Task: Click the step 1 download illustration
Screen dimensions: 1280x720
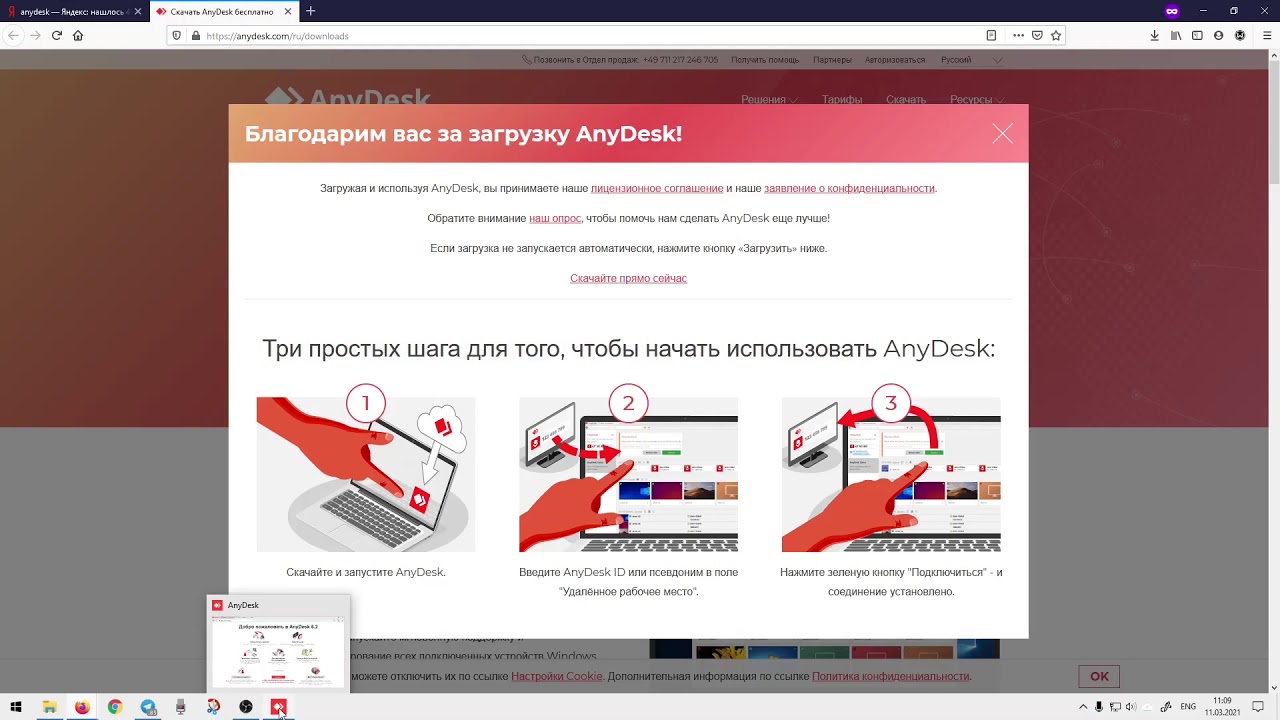Action: pos(366,474)
